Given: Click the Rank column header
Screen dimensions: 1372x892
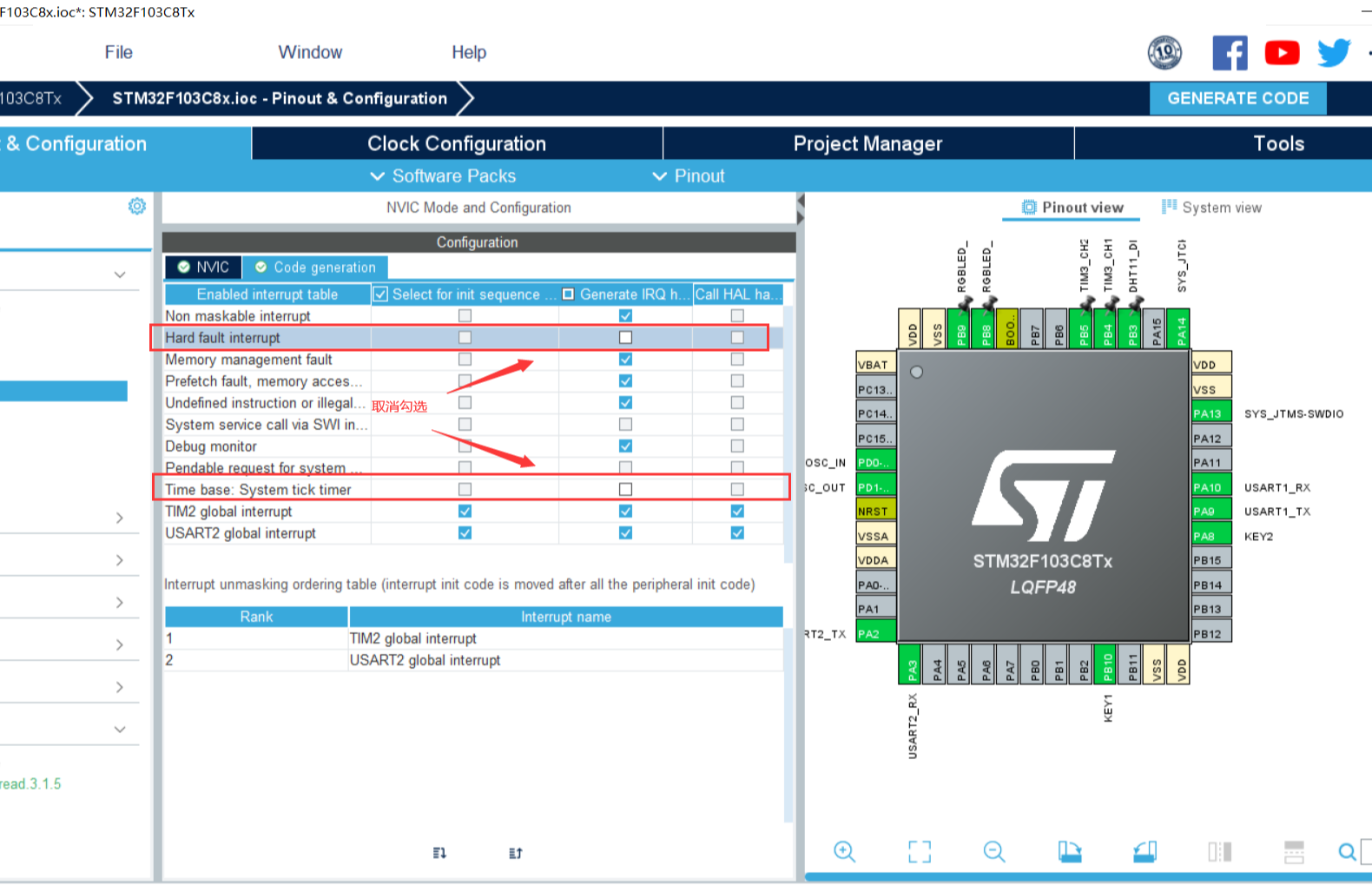Looking at the screenshot, I should (256, 617).
